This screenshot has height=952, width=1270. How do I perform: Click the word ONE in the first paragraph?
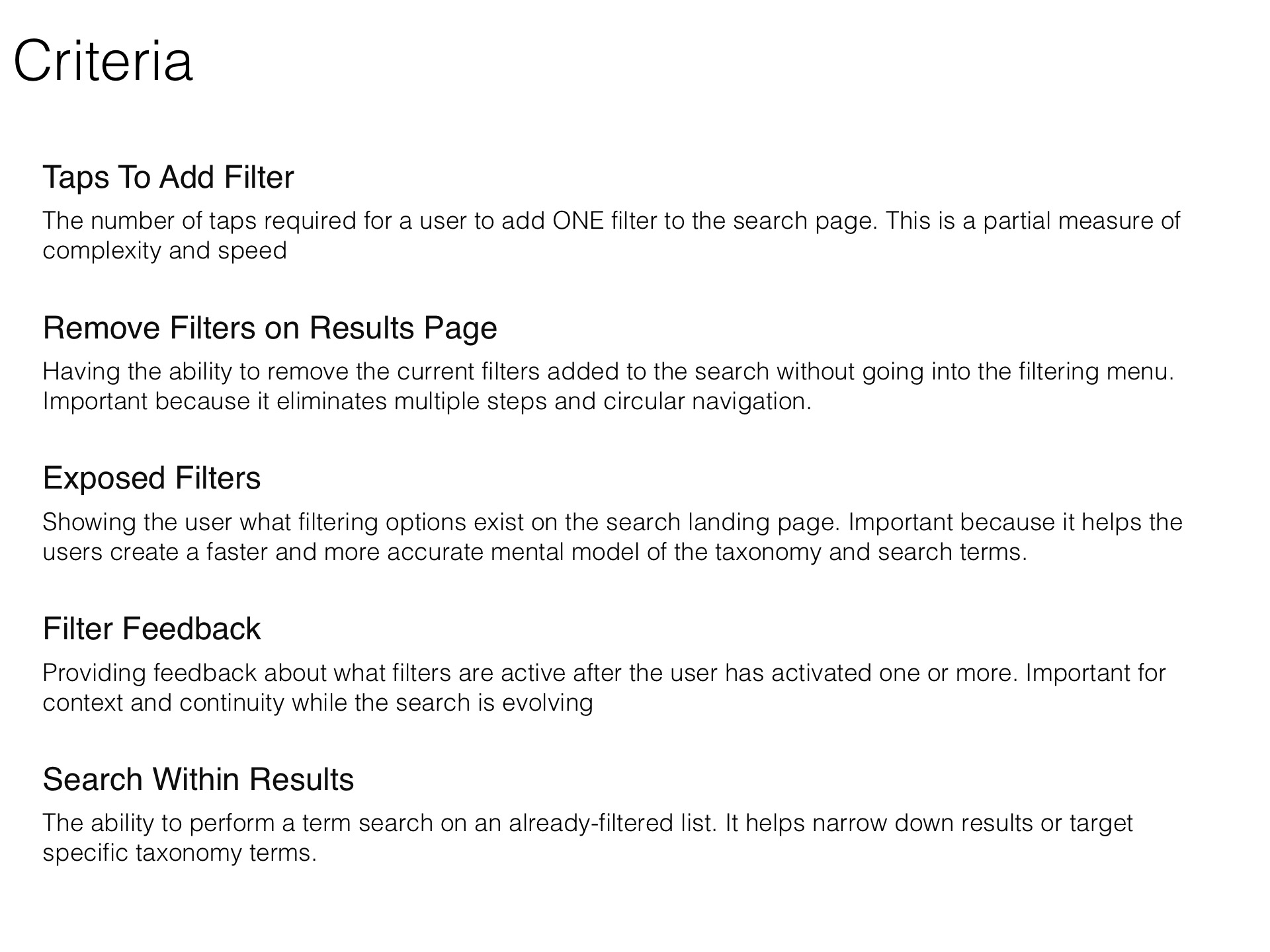(578, 221)
